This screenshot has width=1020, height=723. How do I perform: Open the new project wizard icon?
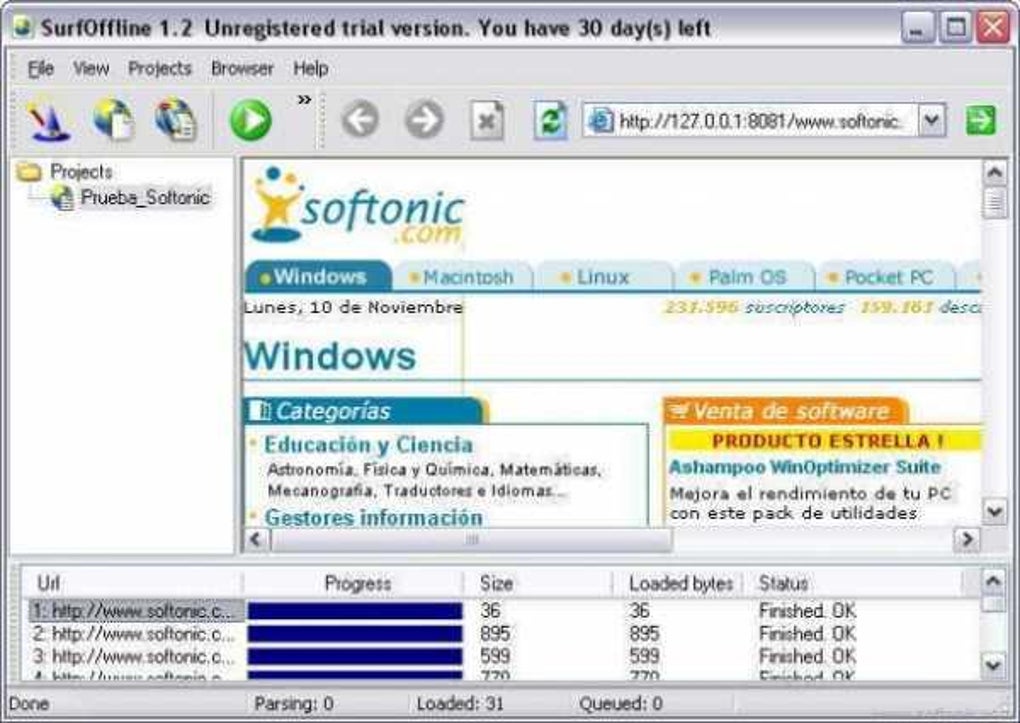coord(49,120)
